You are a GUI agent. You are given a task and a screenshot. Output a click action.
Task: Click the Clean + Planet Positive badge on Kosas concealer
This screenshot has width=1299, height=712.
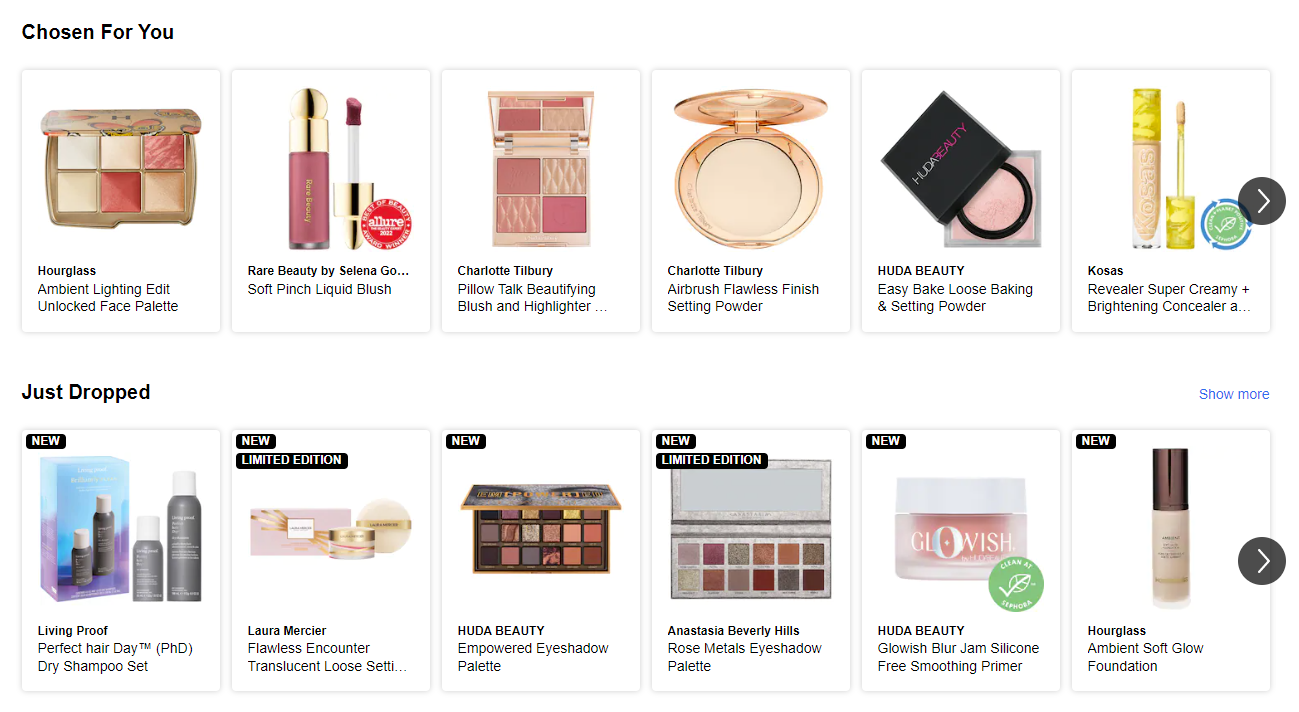1225,222
